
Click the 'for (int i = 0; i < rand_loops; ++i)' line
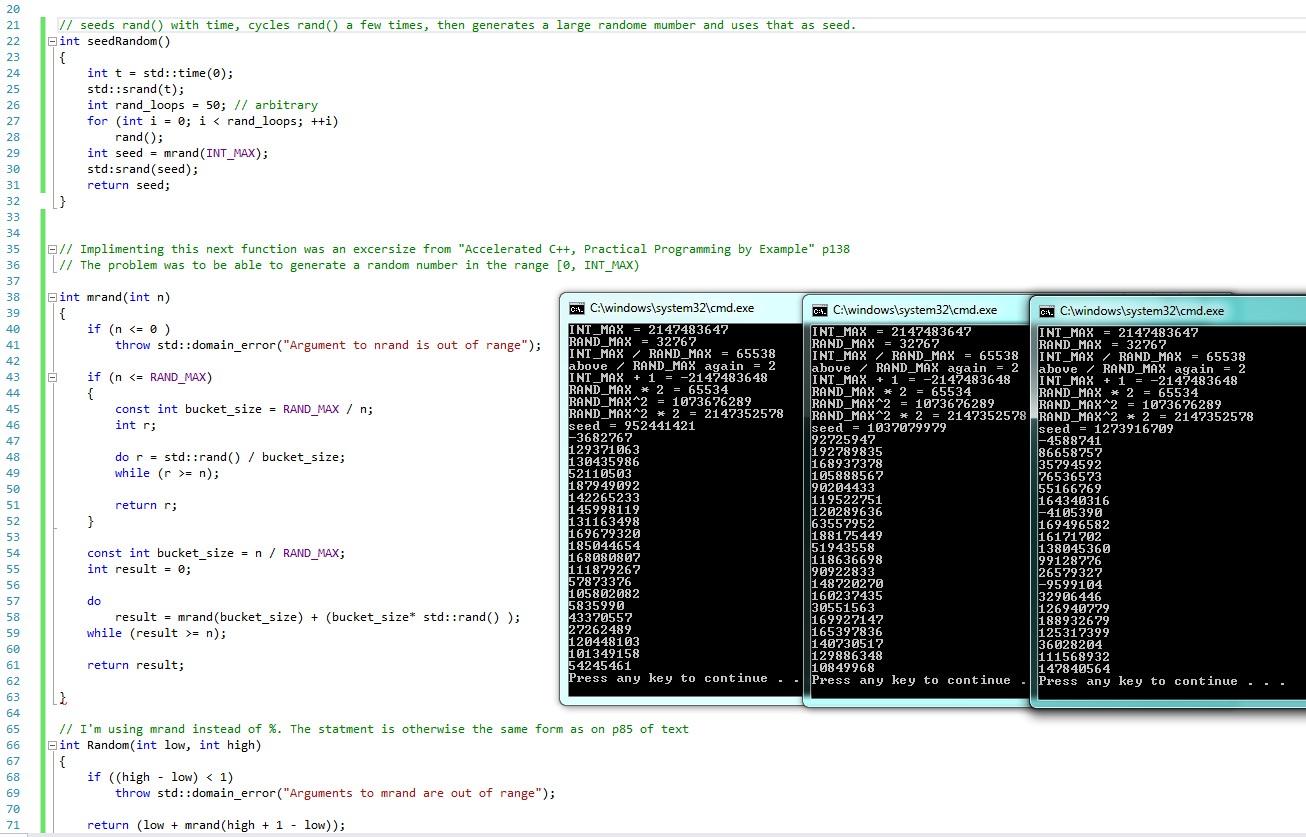click(x=213, y=121)
